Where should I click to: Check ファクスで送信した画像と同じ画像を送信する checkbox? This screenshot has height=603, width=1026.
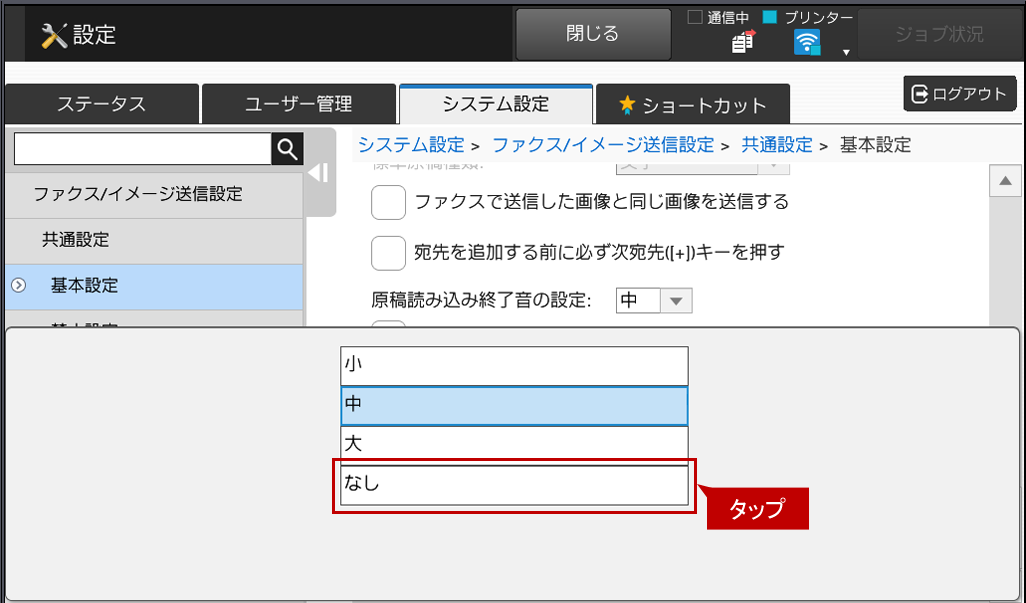389,202
